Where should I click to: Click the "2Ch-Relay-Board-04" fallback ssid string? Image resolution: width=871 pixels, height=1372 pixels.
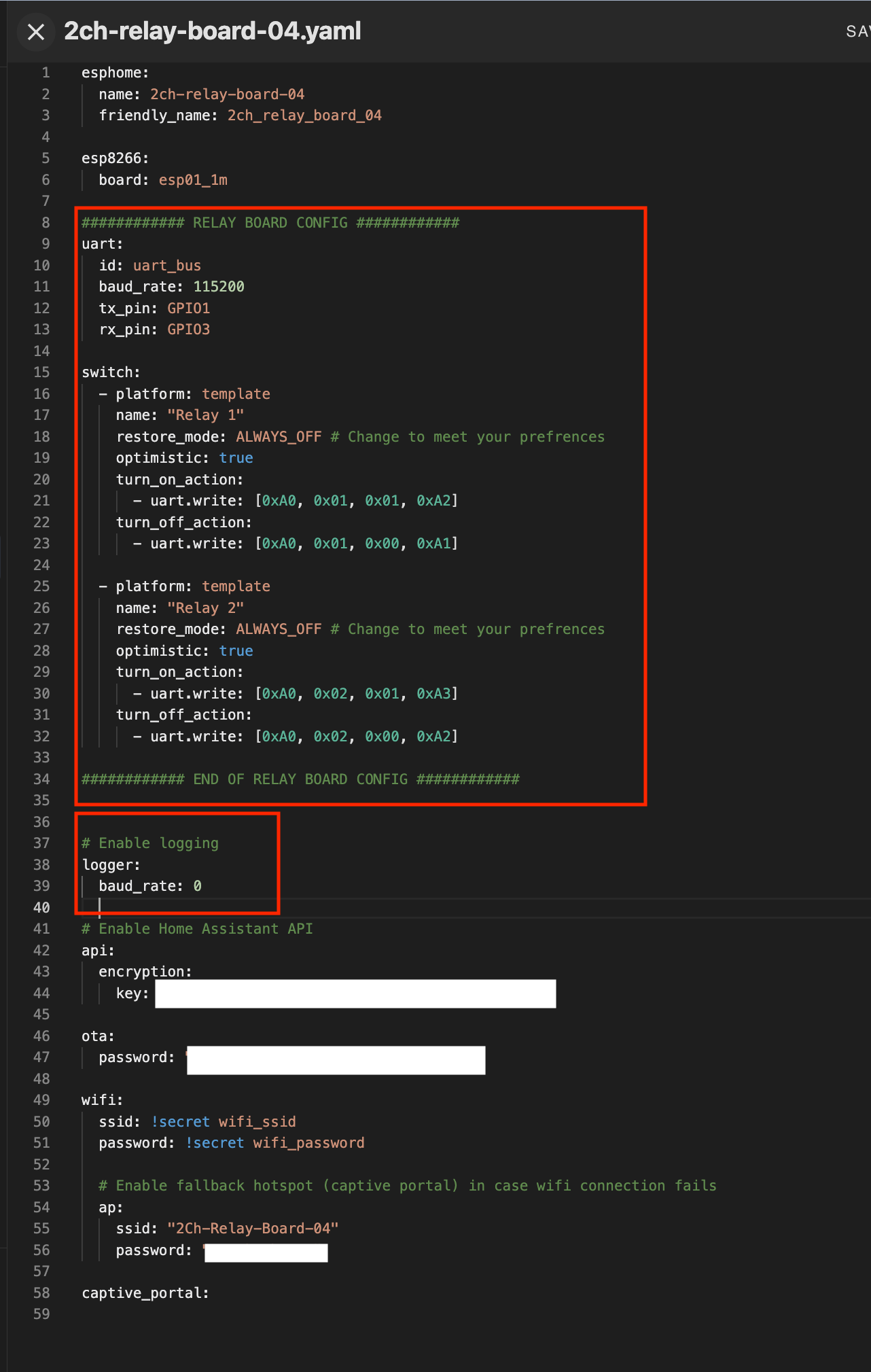253,1229
